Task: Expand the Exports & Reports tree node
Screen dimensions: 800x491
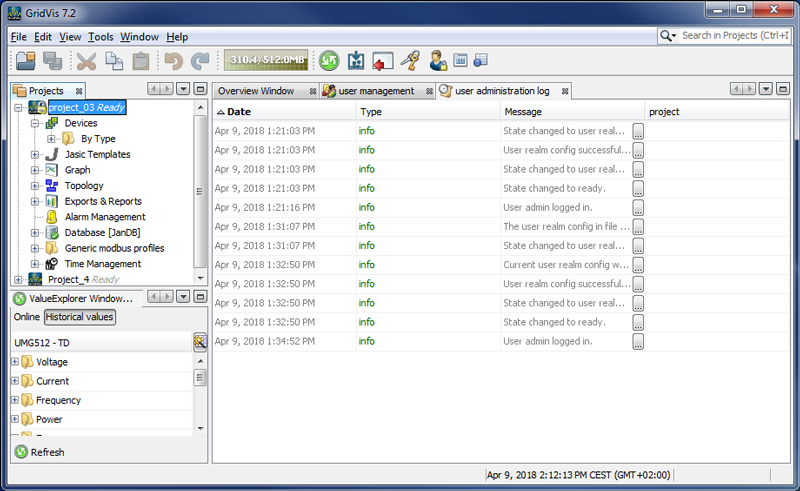Action: pyautogui.click(x=35, y=201)
